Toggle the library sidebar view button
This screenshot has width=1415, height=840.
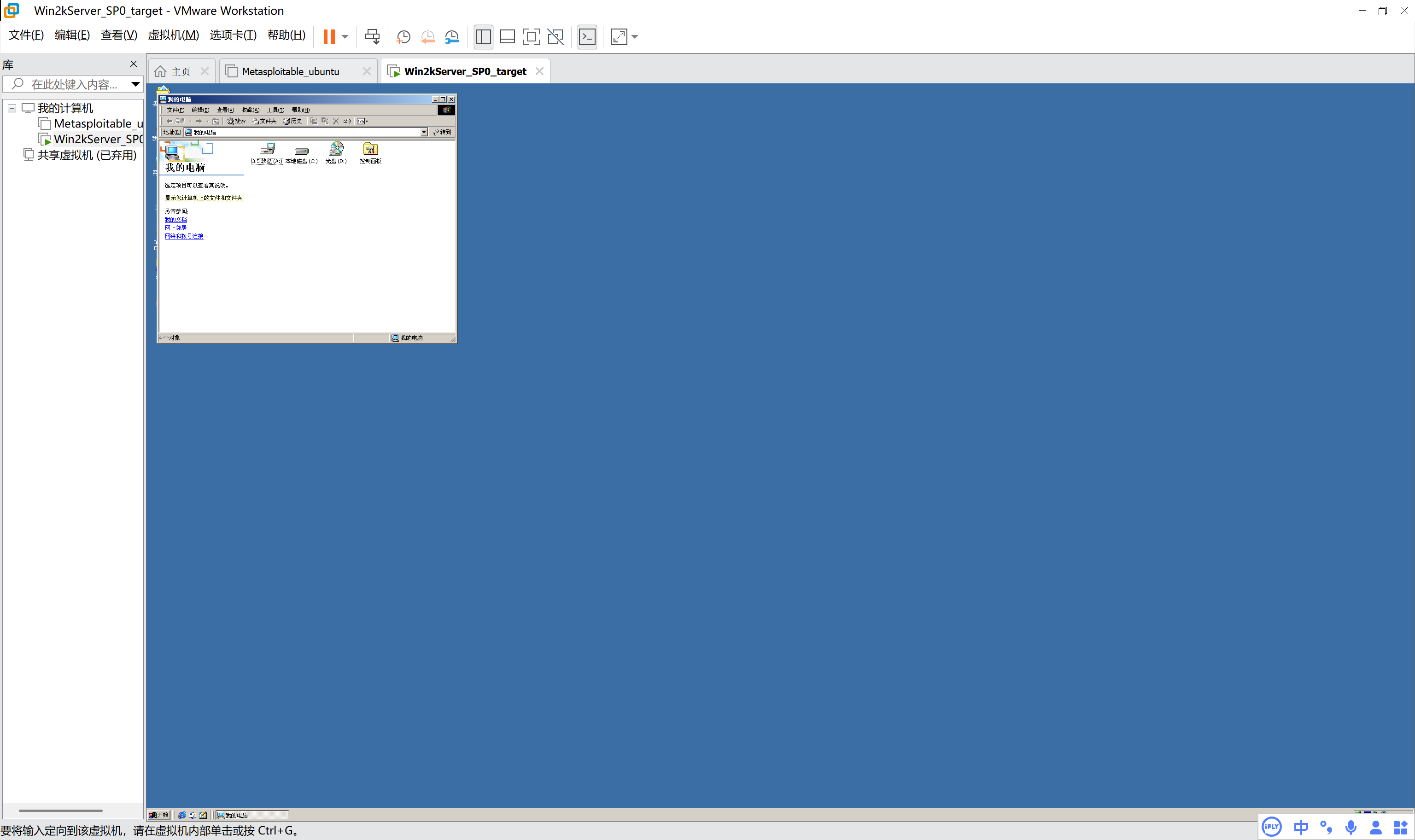483,37
